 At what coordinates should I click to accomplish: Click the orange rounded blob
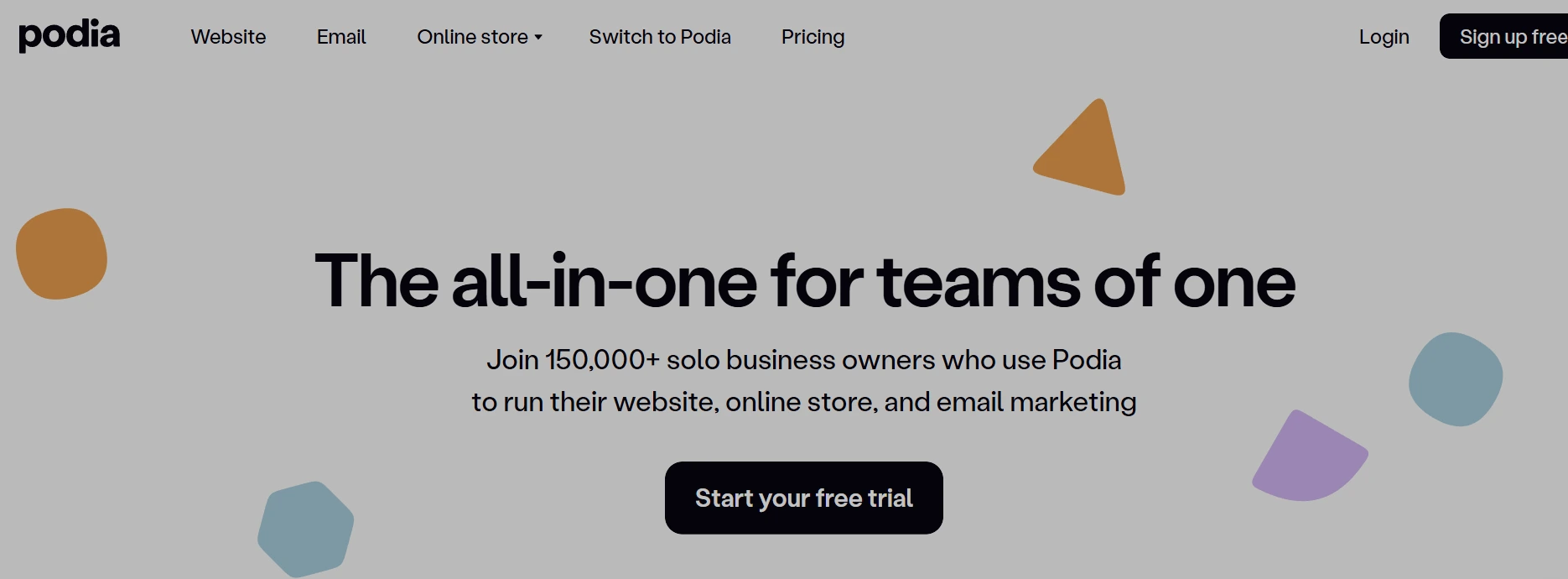pos(61,253)
